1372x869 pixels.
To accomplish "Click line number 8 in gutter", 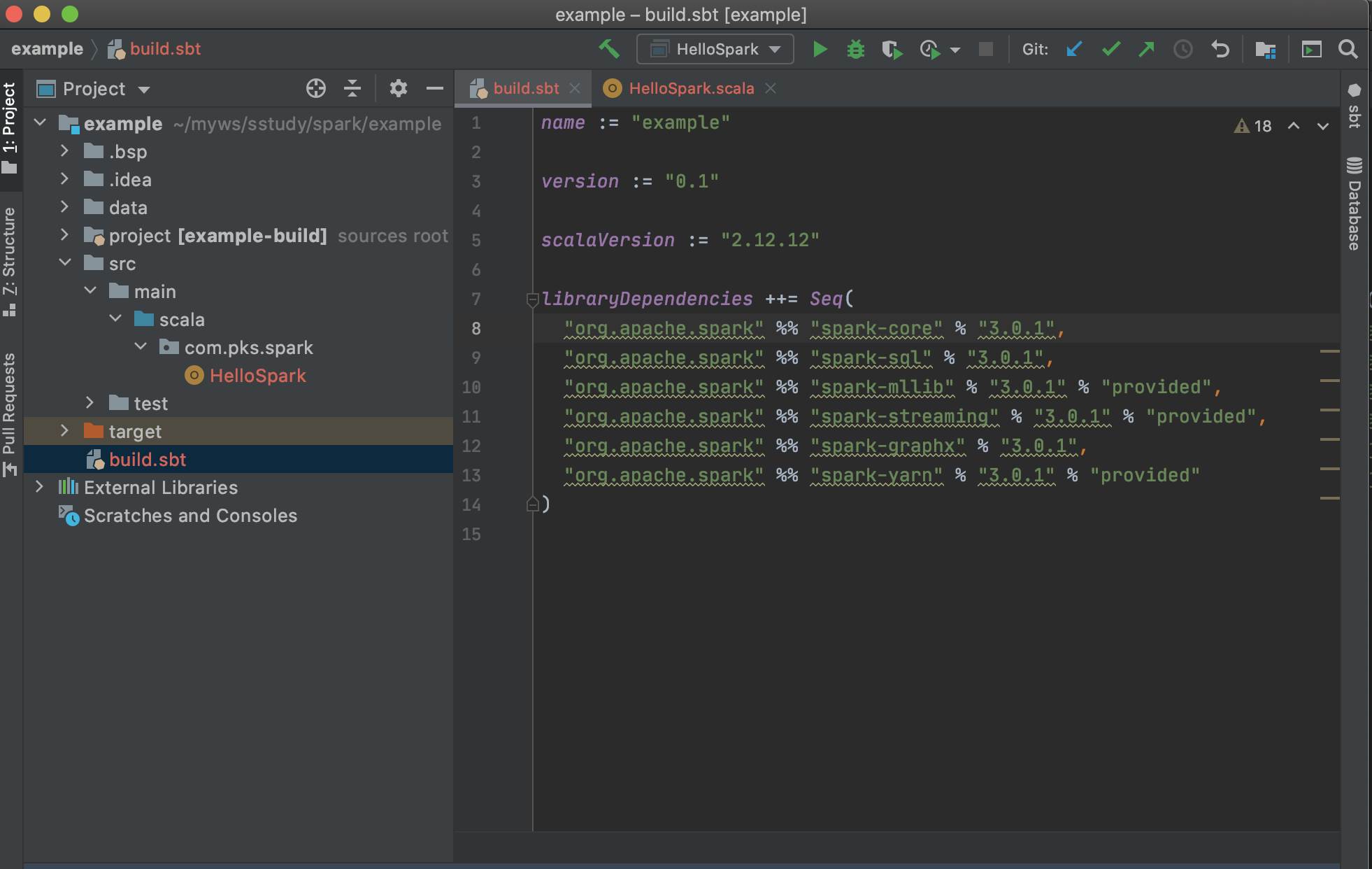I will click(476, 329).
